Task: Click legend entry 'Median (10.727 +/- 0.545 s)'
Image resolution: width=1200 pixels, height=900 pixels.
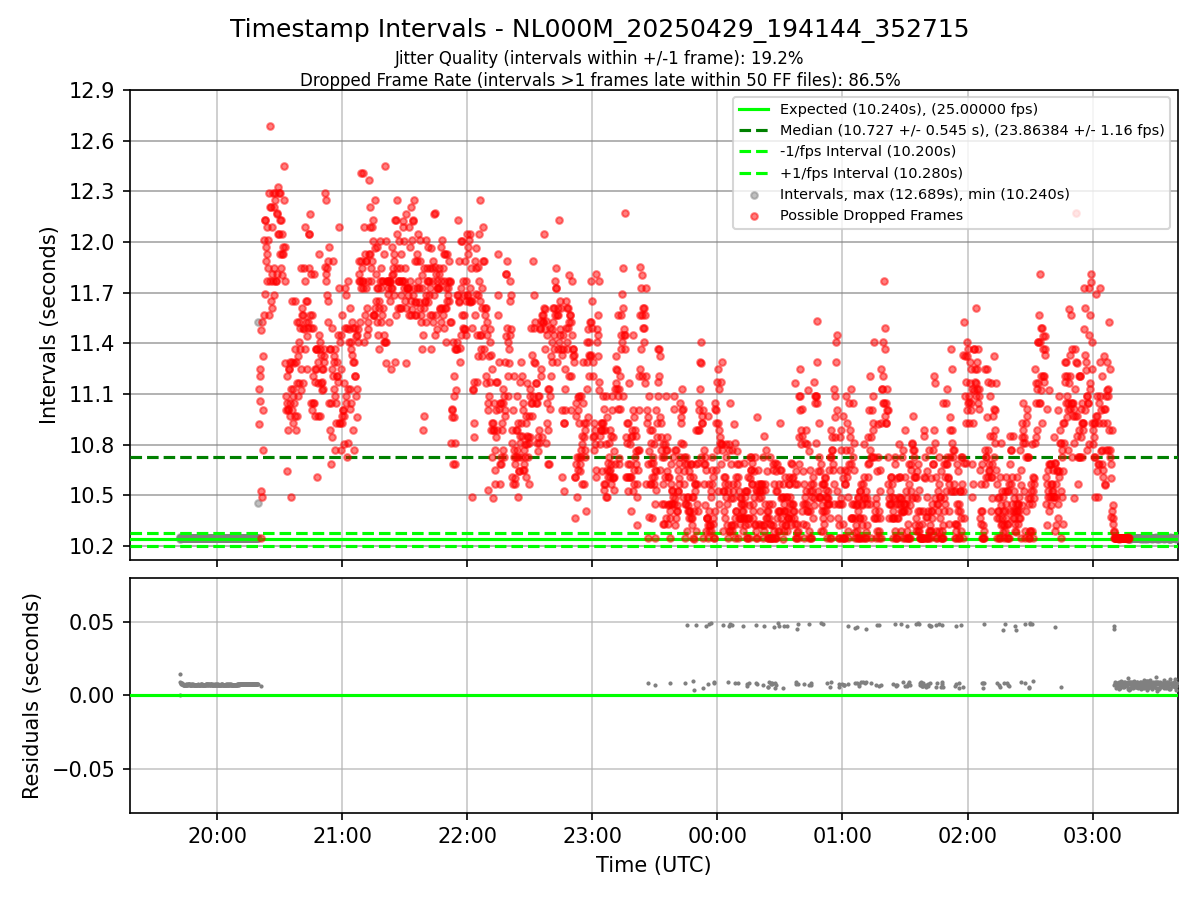Action: click(972, 130)
